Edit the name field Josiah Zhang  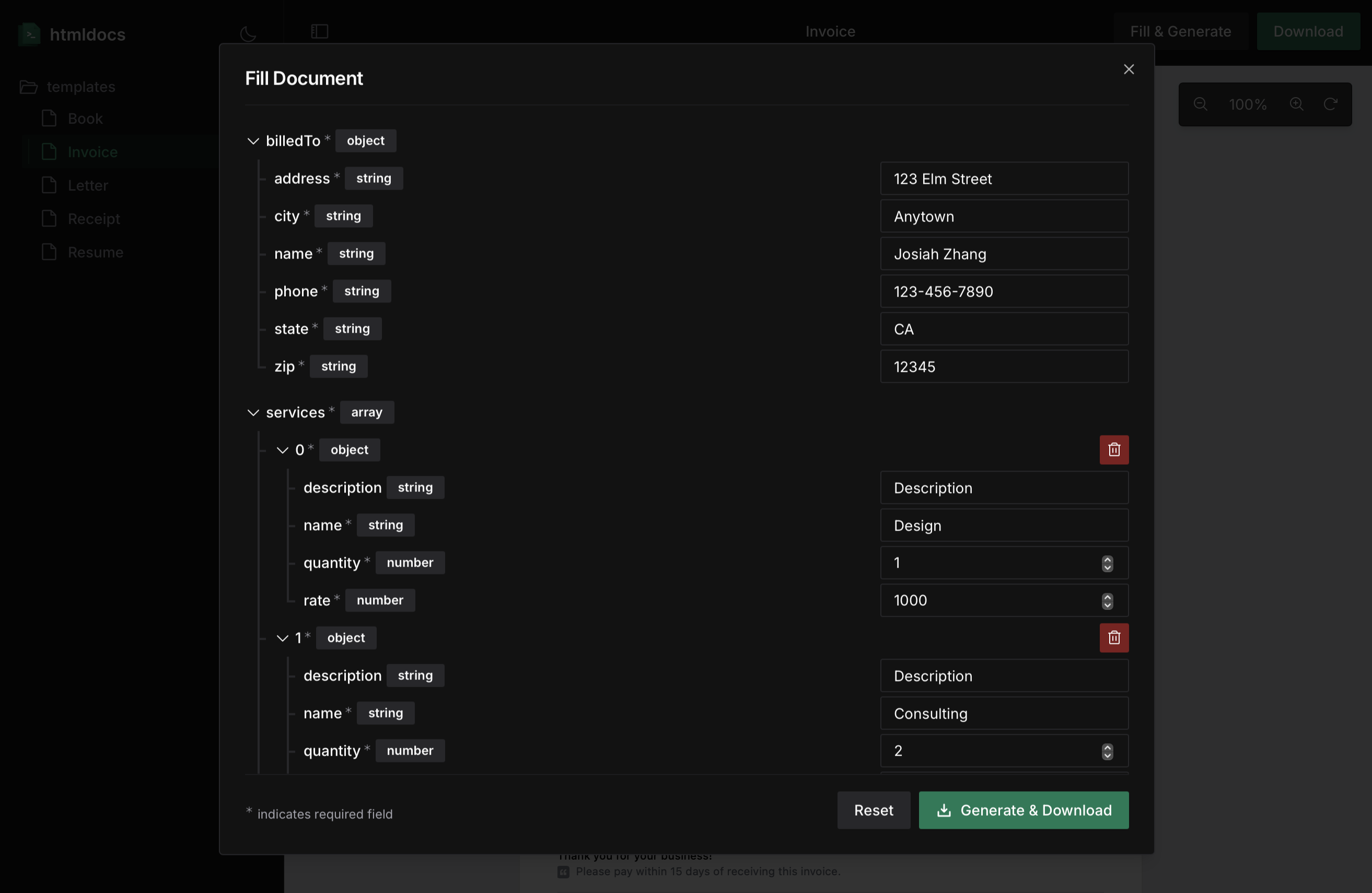pos(1004,253)
